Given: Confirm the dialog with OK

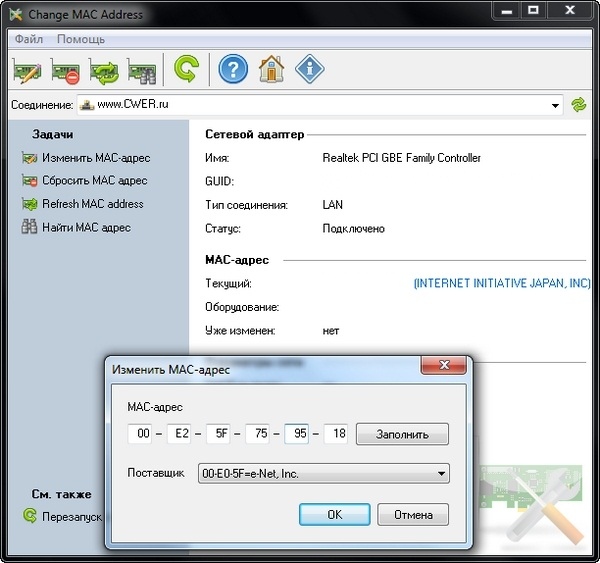Looking at the screenshot, I should tap(334, 514).
